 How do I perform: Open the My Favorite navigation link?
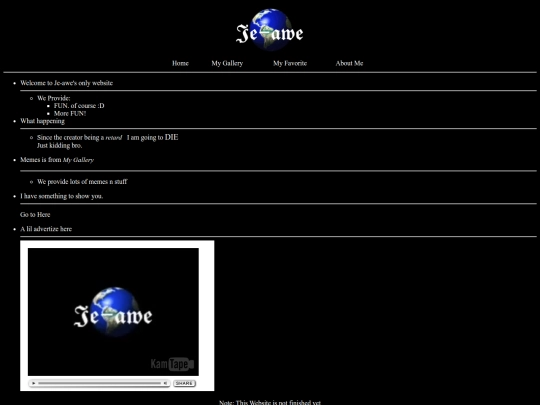point(290,63)
